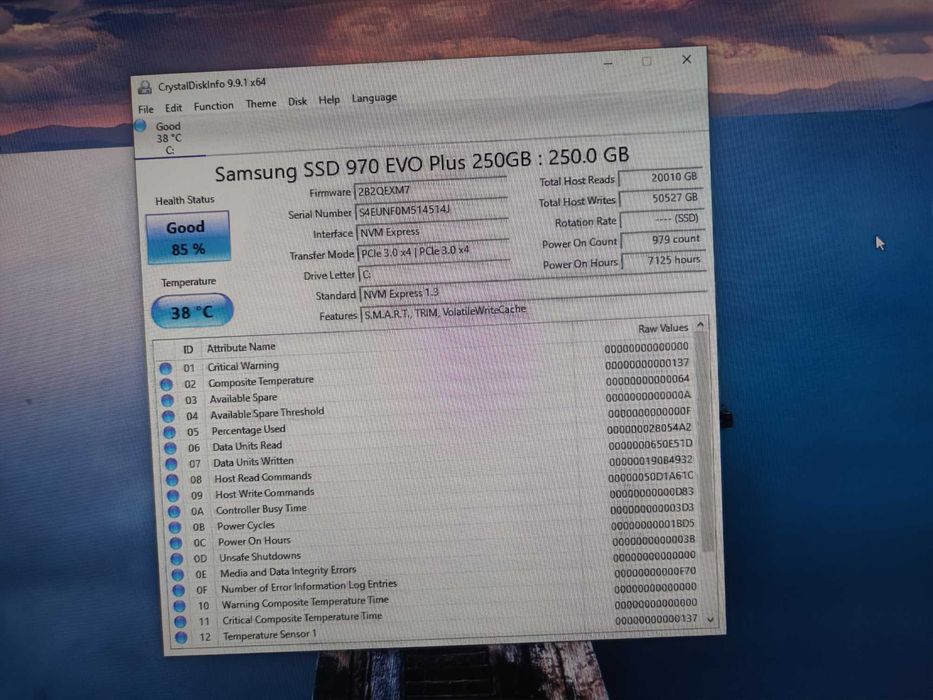Click the attribute list scroll-up arrow
This screenshot has width=933, height=700.
pos(700,325)
